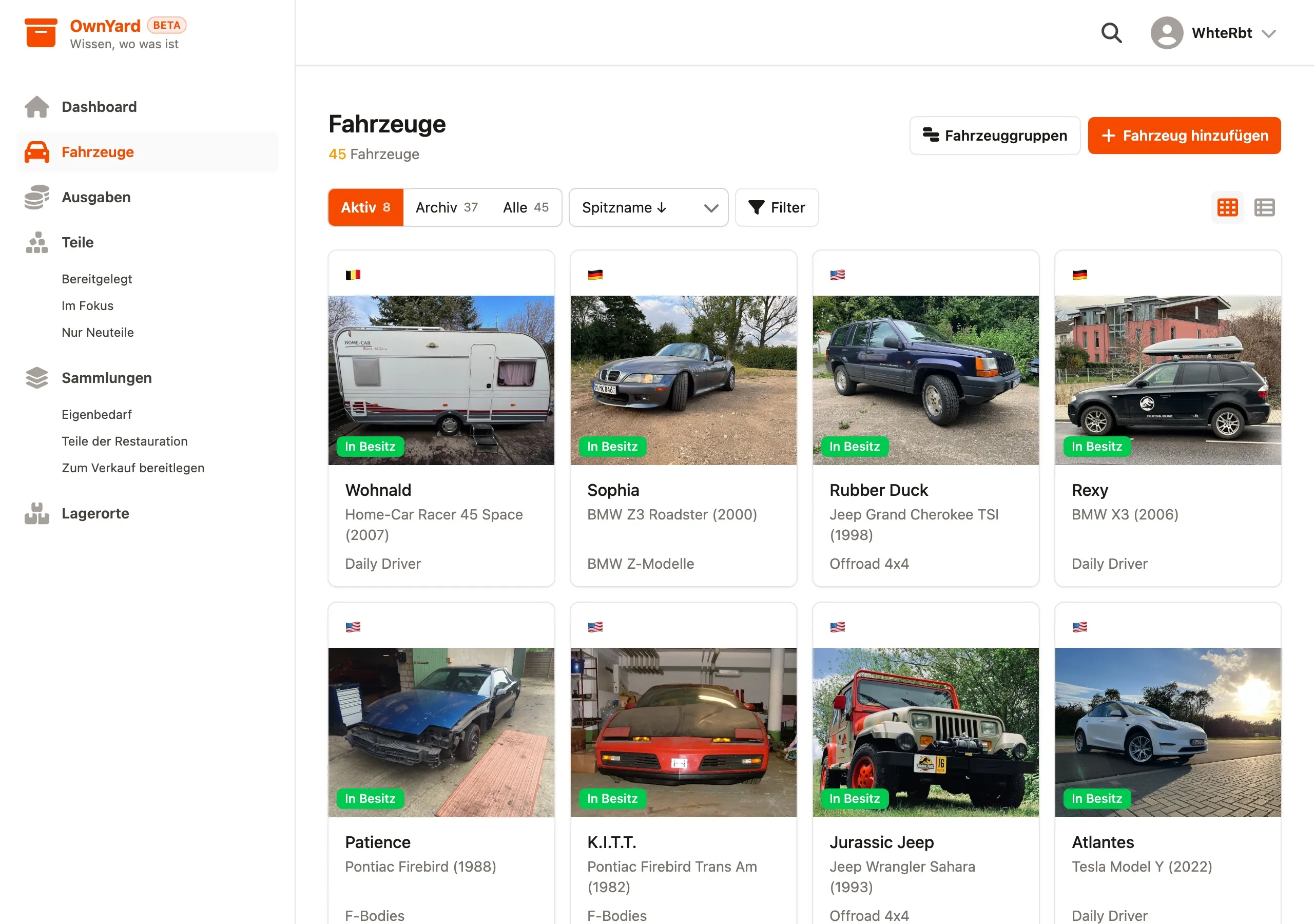The height and width of the screenshot is (924, 1314).
Task: Click Offroad 4x4 group on Rubber Duck card
Action: (x=869, y=564)
